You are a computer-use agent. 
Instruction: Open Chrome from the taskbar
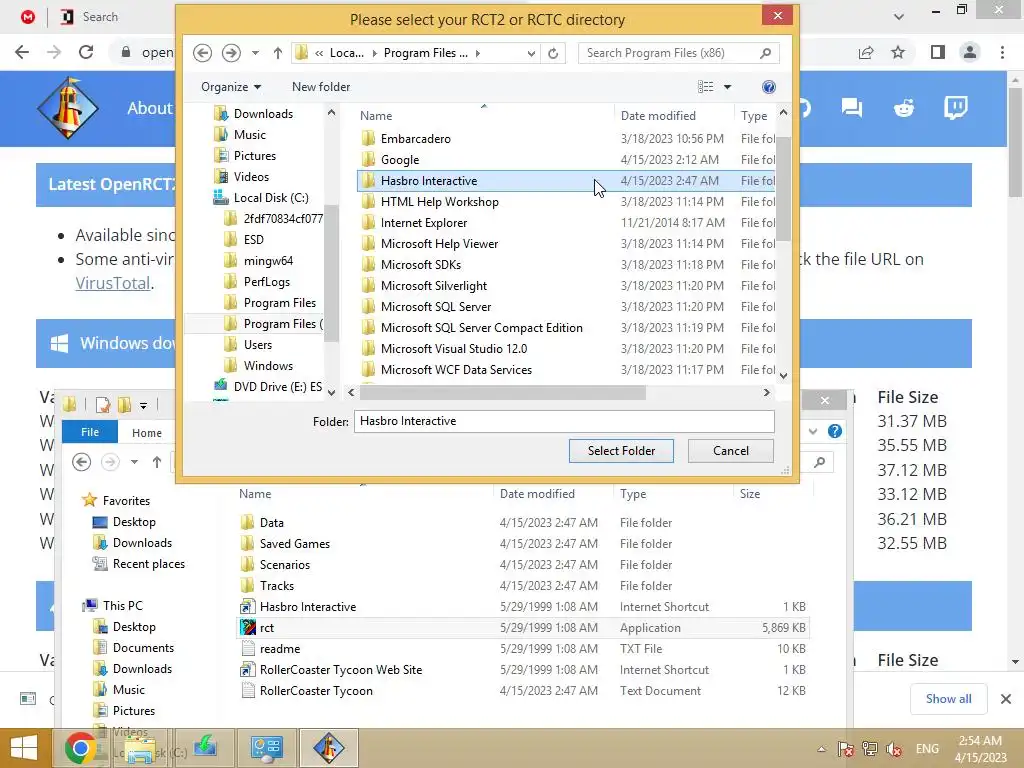[80, 748]
